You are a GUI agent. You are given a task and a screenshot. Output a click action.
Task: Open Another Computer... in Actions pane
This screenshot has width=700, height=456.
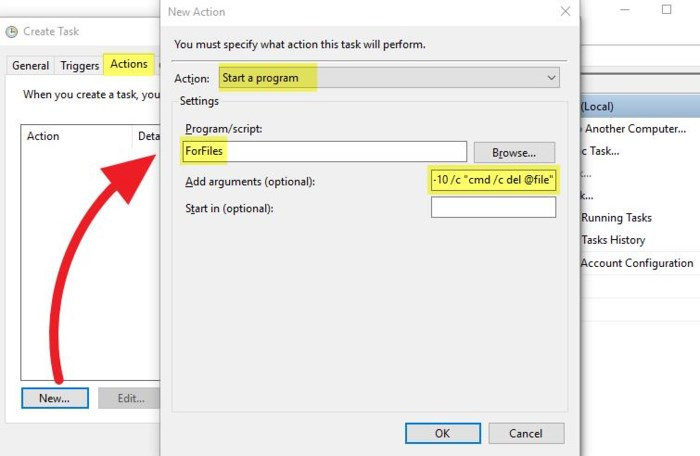coord(635,129)
